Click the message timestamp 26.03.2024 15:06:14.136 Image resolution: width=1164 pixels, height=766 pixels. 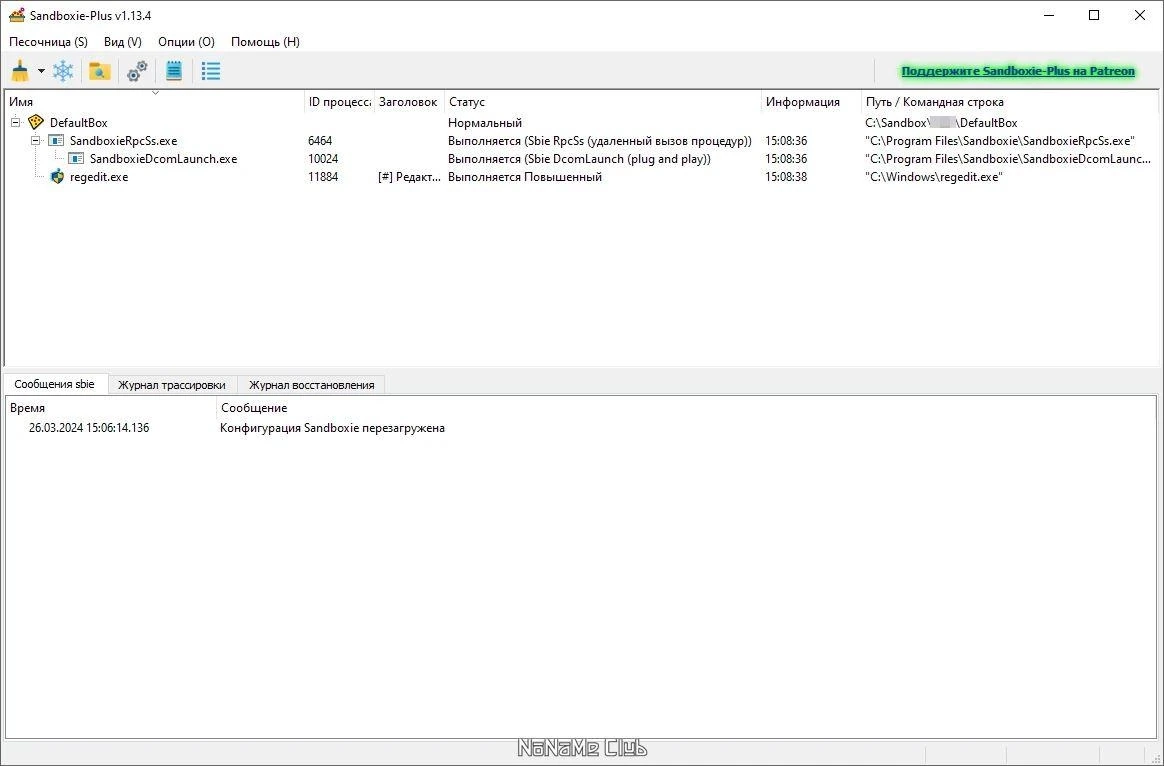coord(89,428)
